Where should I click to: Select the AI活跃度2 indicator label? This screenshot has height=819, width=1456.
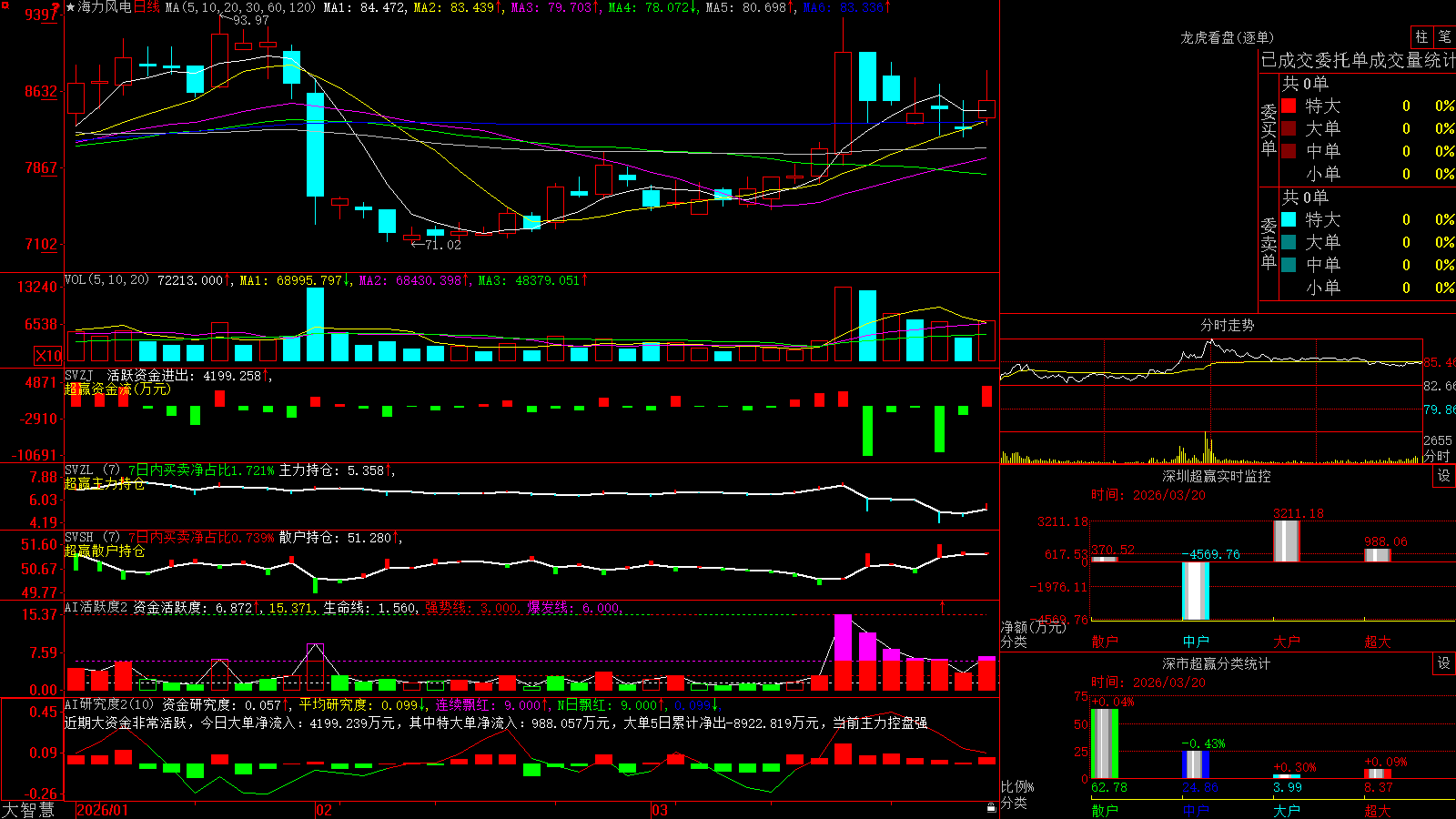point(96,607)
